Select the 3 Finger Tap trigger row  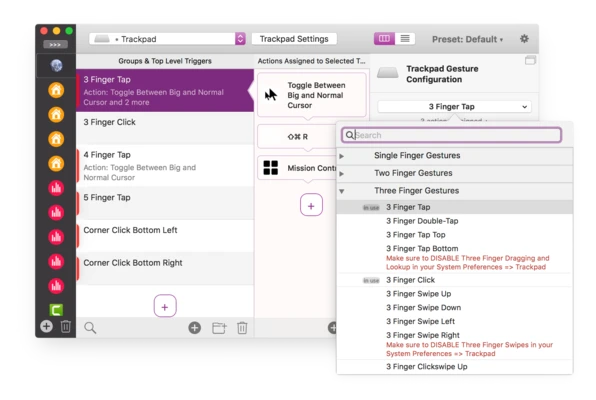pyautogui.click(x=165, y=90)
